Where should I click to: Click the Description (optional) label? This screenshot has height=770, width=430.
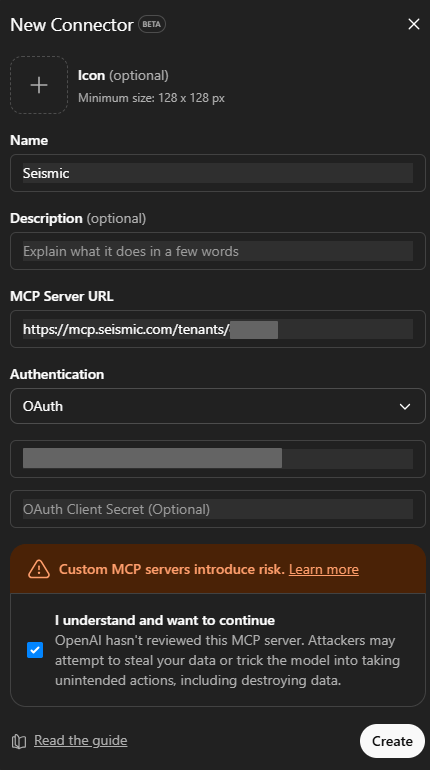click(x=78, y=218)
